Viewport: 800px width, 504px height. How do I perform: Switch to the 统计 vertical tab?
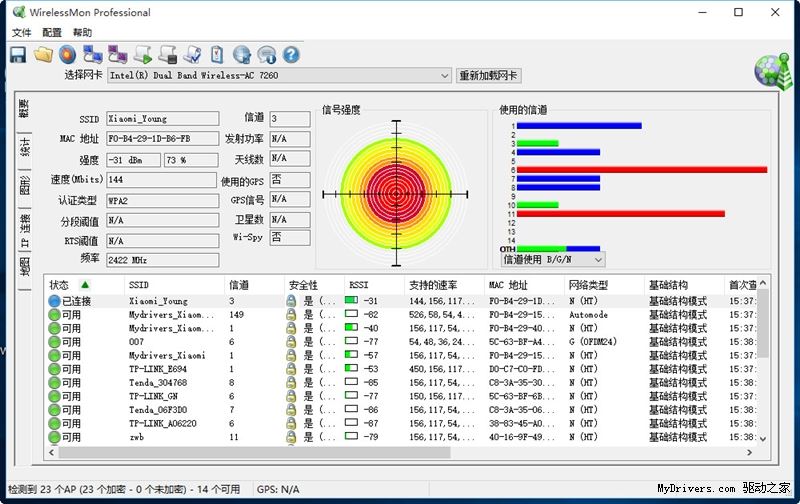point(24,147)
